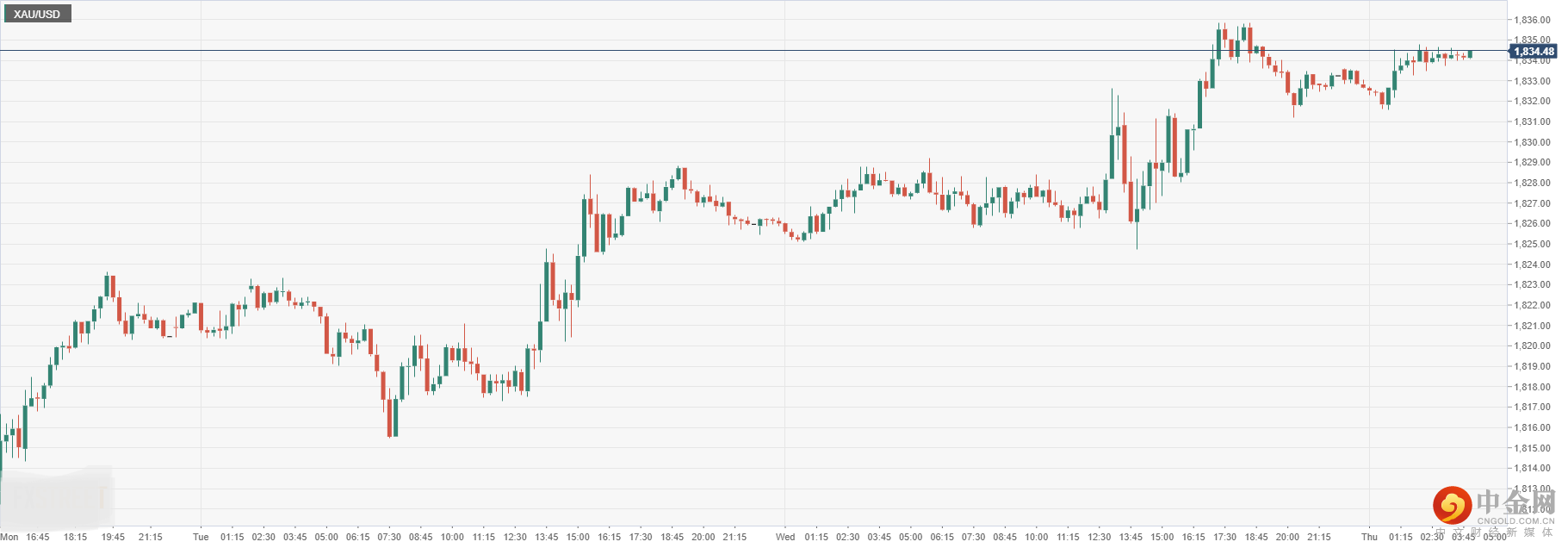Click the 1,830.00 price axis label
The height and width of the screenshot is (548, 1568).
pyautogui.click(x=1532, y=142)
